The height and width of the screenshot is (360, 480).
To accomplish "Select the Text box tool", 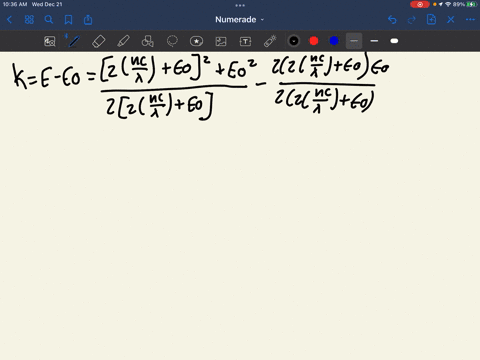I will pos(245,41).
